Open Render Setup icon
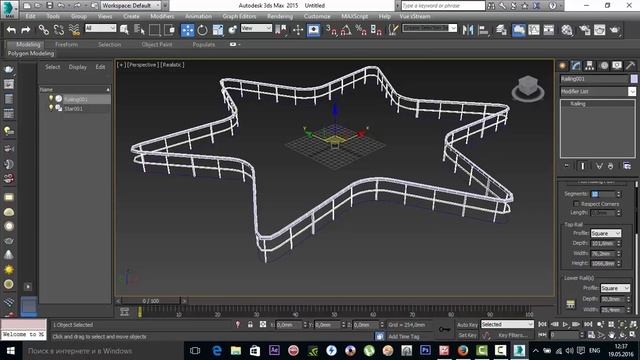Screen dimensions: 640x360 coord(584,30)
